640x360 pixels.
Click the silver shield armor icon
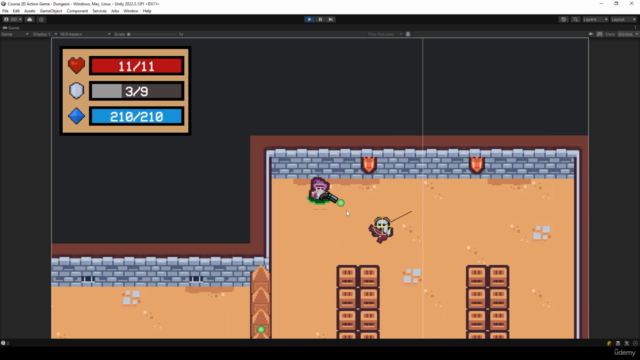click(76, 91)
